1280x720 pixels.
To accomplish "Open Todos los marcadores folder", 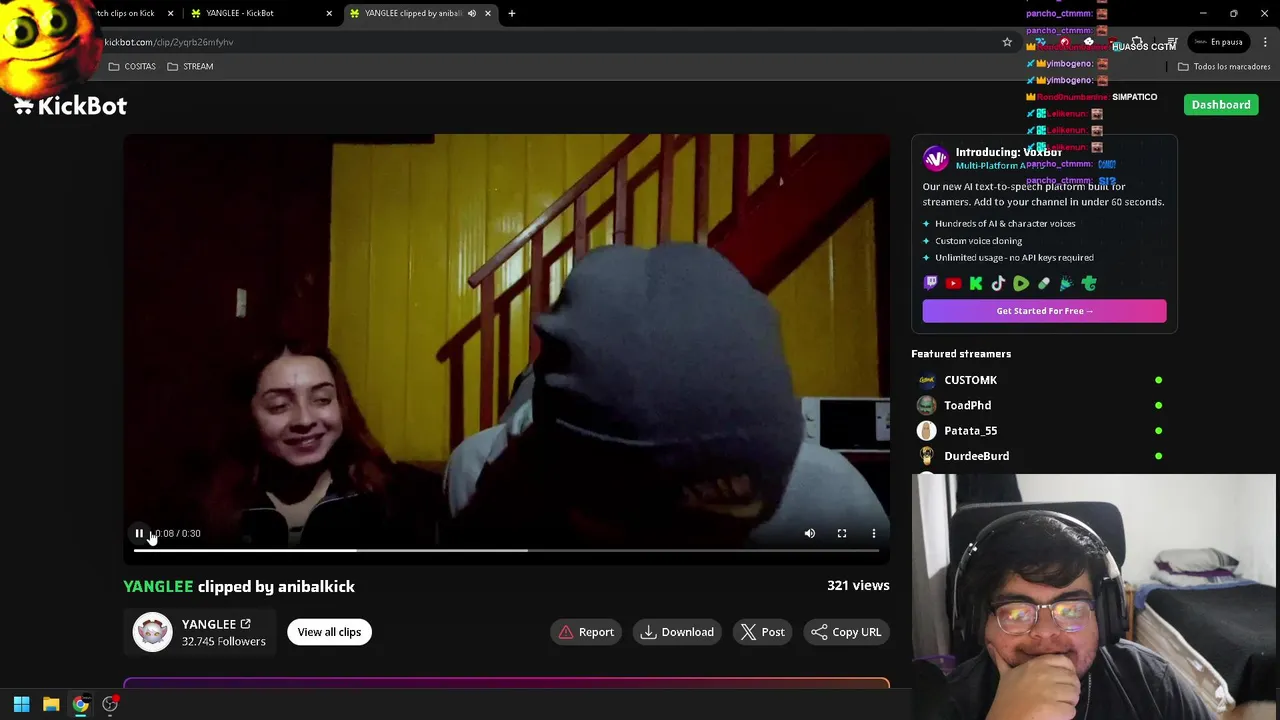I will point(1224,67).
